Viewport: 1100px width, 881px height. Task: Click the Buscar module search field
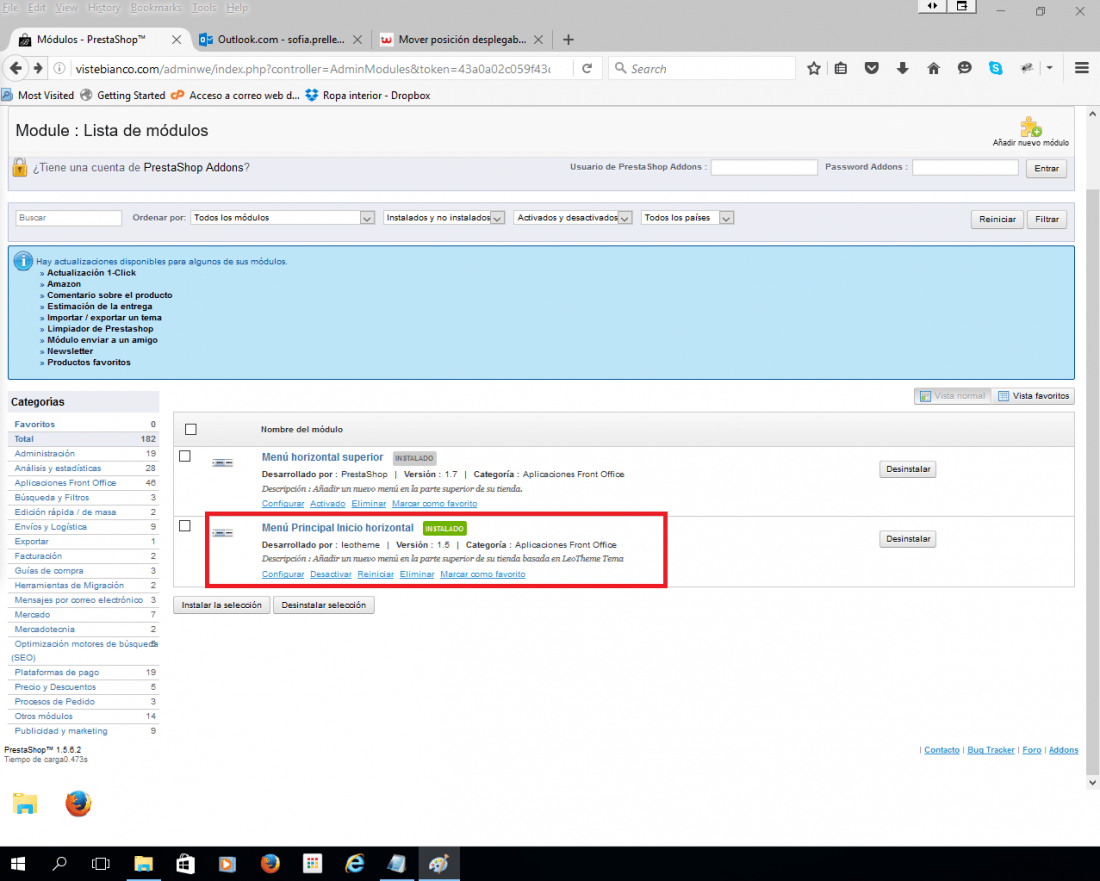coord(68,218)
